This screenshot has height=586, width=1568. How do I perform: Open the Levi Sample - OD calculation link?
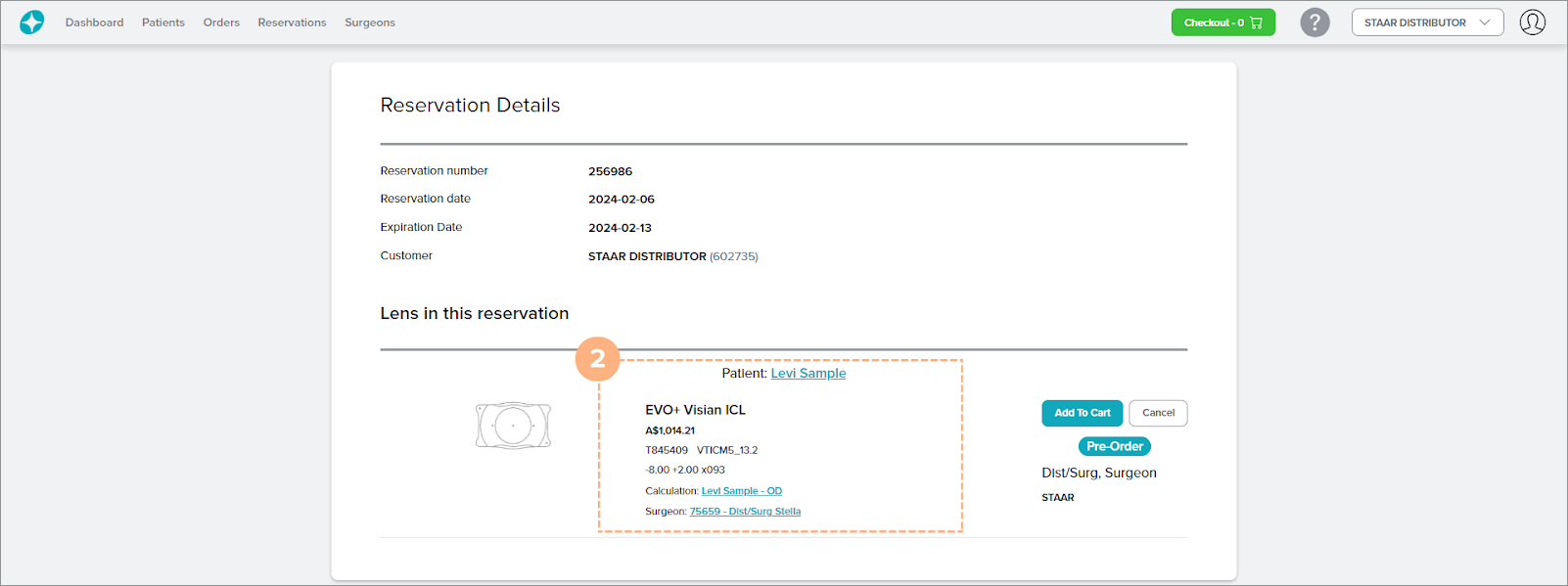click(x=741, y=491)
